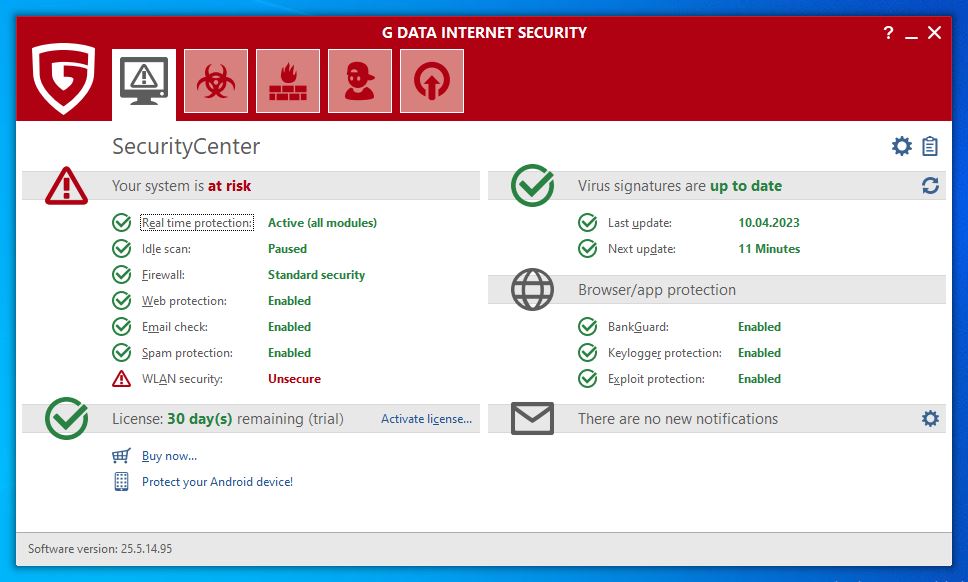968x582 pixels.
Task: Click the WLAN security red warning icon
Action: click(121, 378)
